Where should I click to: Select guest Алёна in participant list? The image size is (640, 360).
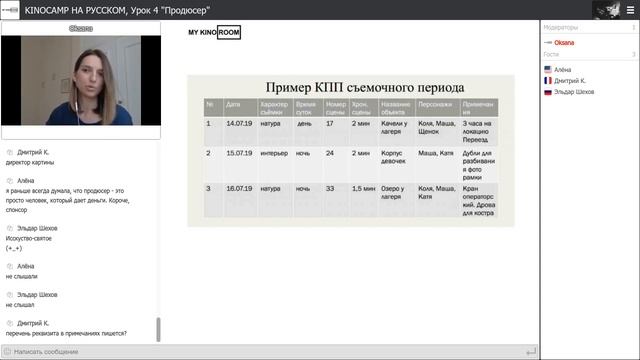coord(562,70)
